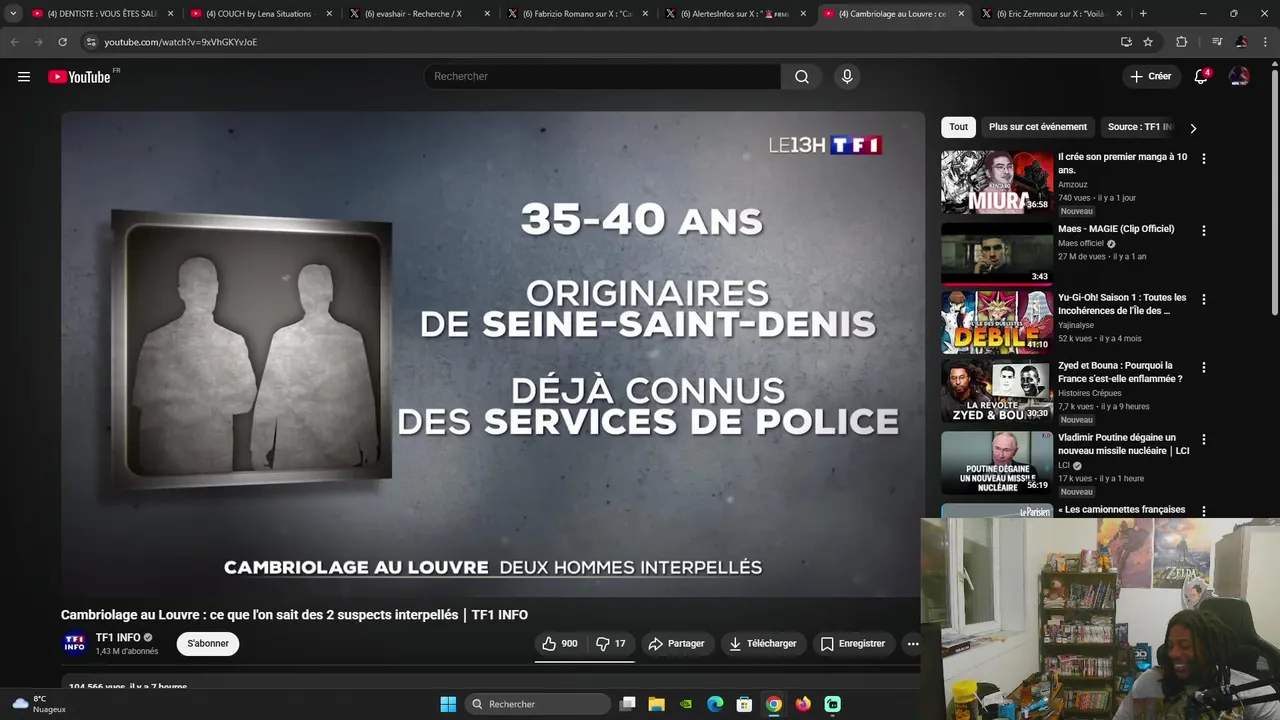Open Chrome media controls icon
The height and width of the screenshot is (720, 1280).
coord(1216,42)
